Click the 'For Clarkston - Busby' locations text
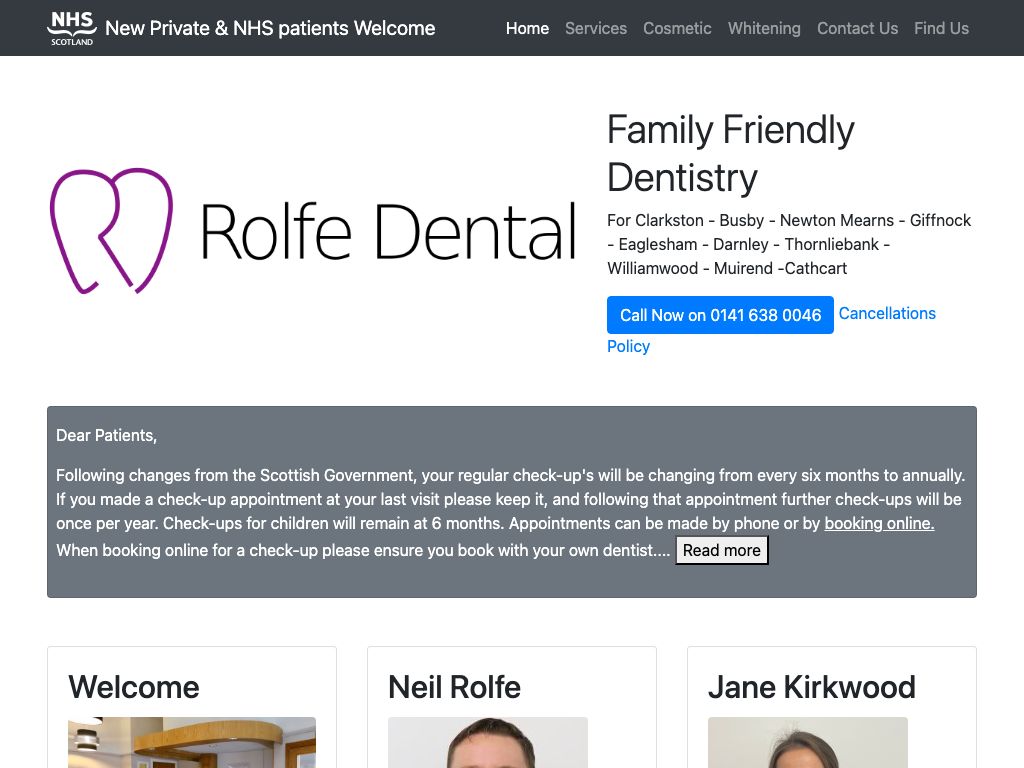The height and width of the screenshot is (768, 1024). point(789,244)
